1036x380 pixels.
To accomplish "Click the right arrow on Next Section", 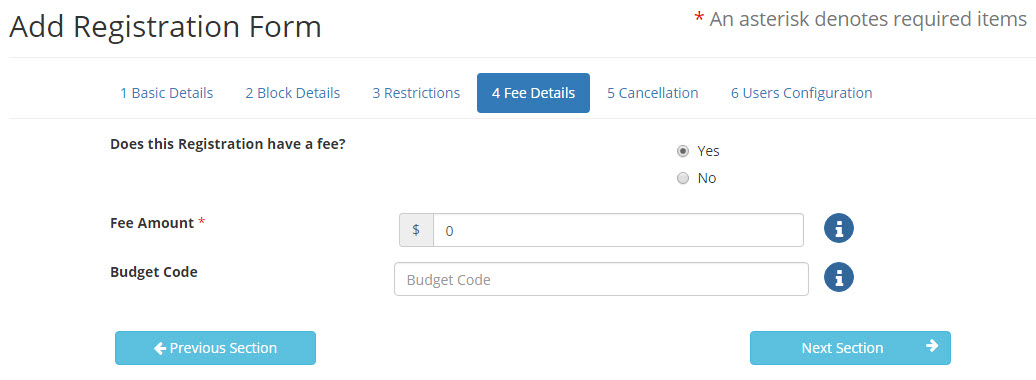I will (932, 346).
